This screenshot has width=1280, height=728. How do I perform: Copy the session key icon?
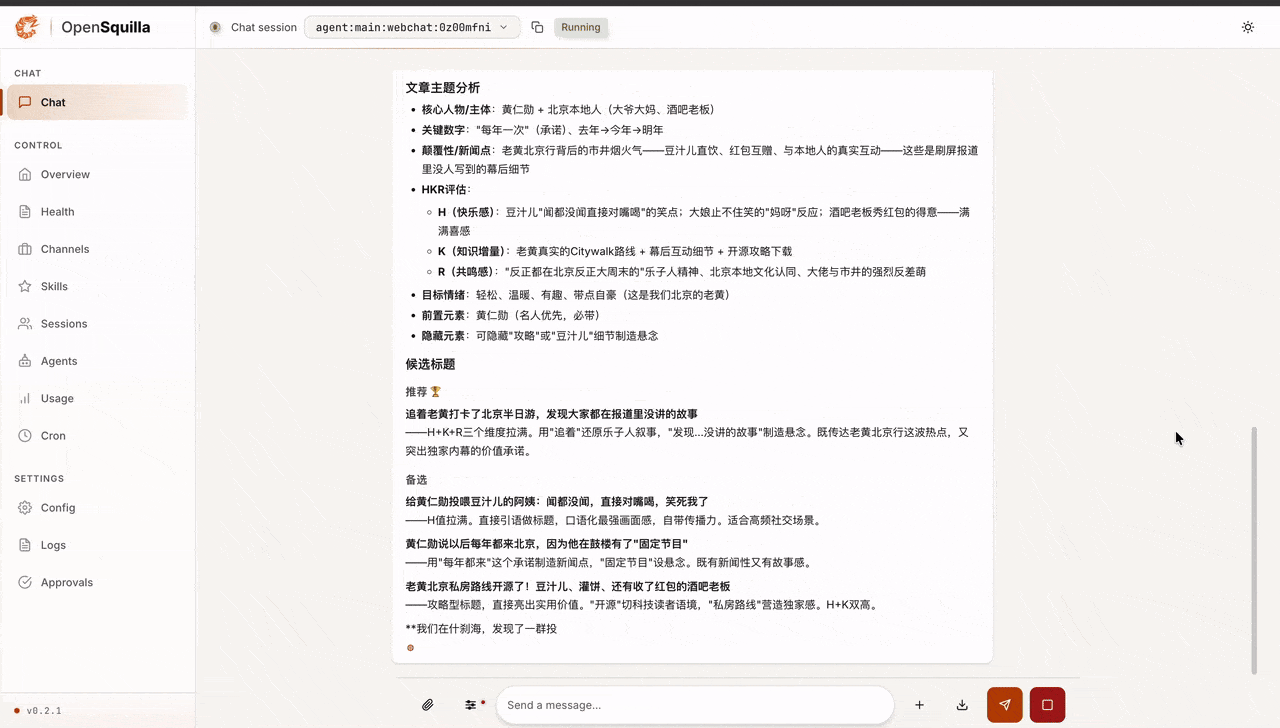537,27
